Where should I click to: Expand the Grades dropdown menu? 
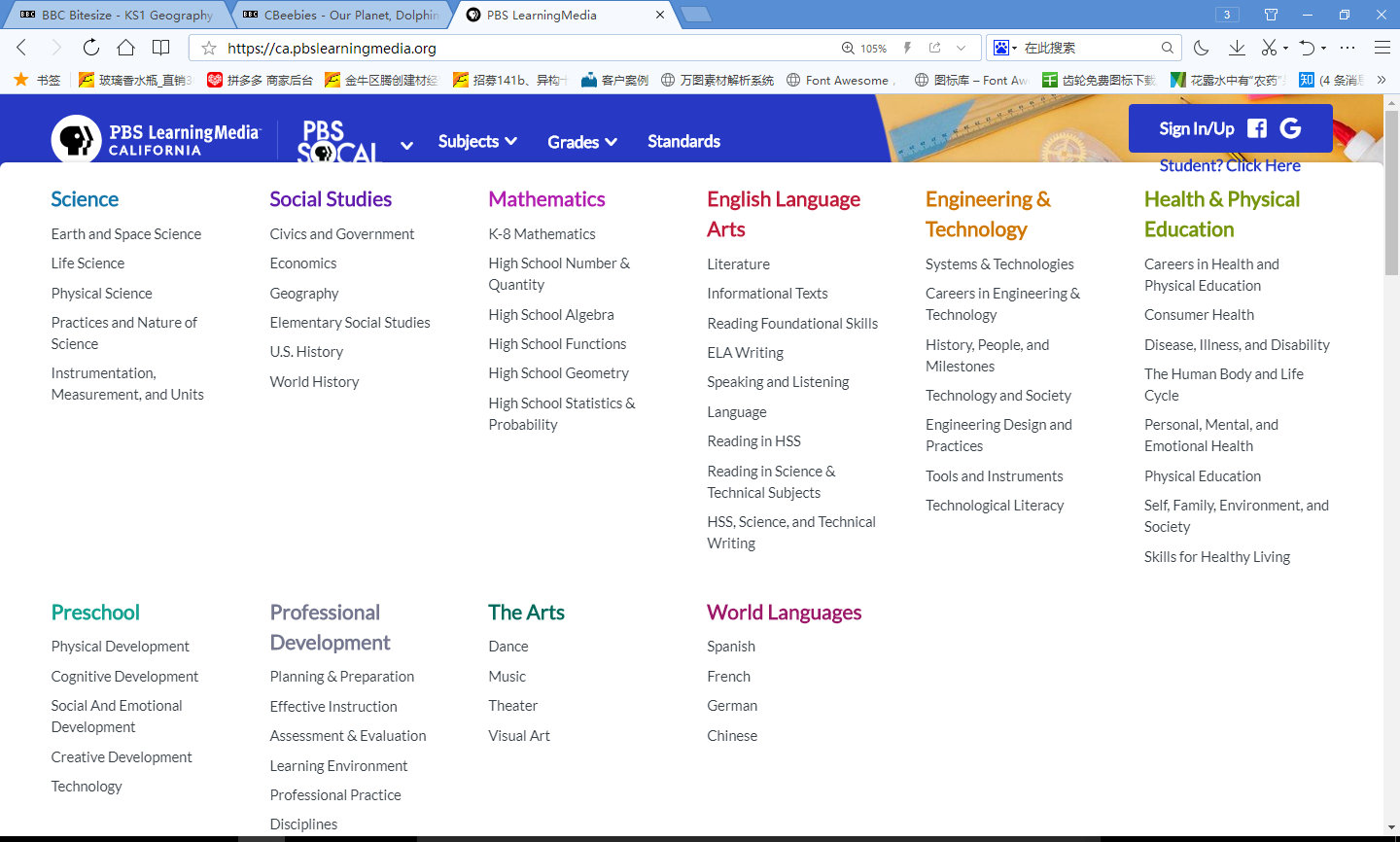pos(581,142)
